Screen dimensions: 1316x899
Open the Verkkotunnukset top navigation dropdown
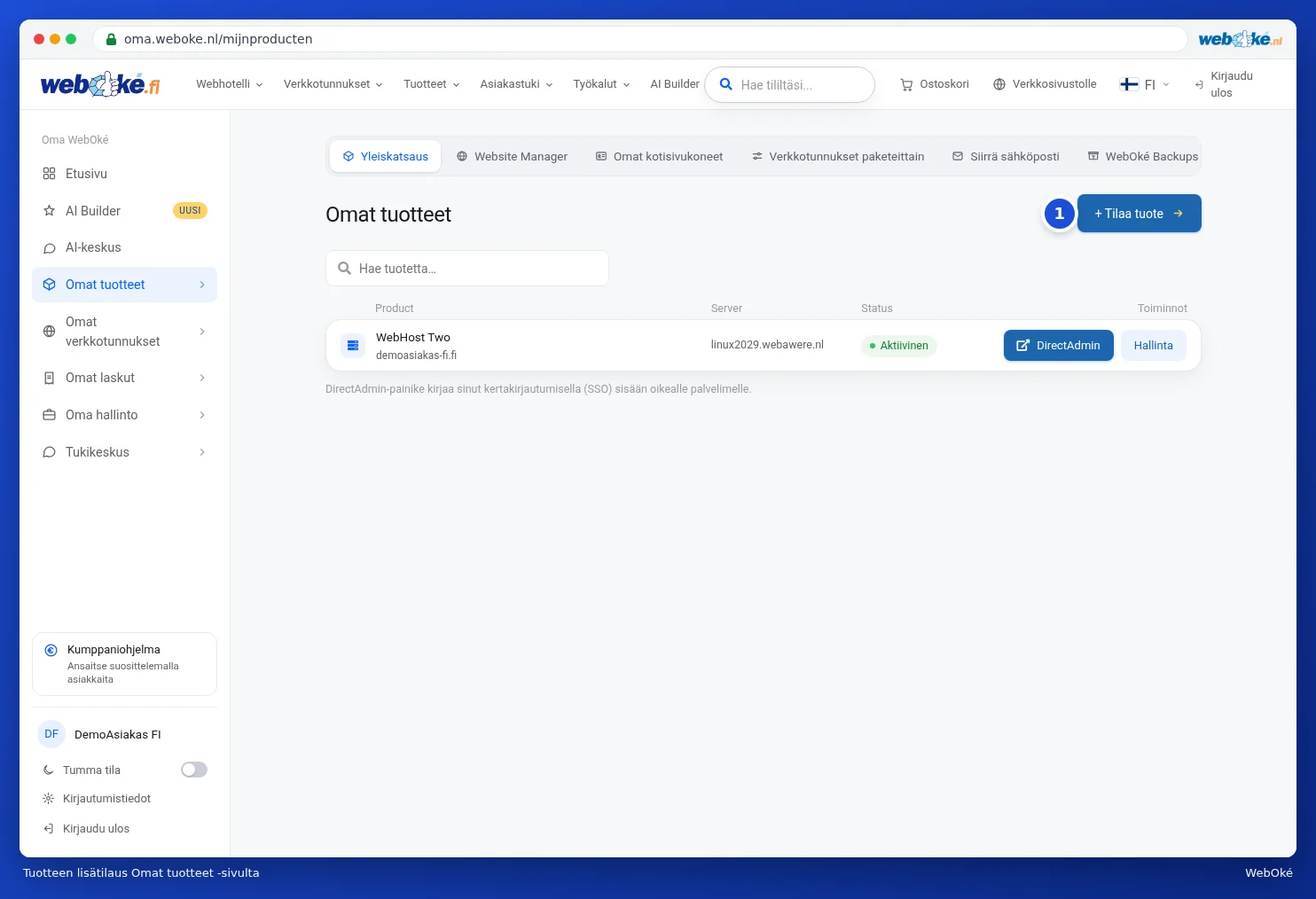click(x=333, y=84)
